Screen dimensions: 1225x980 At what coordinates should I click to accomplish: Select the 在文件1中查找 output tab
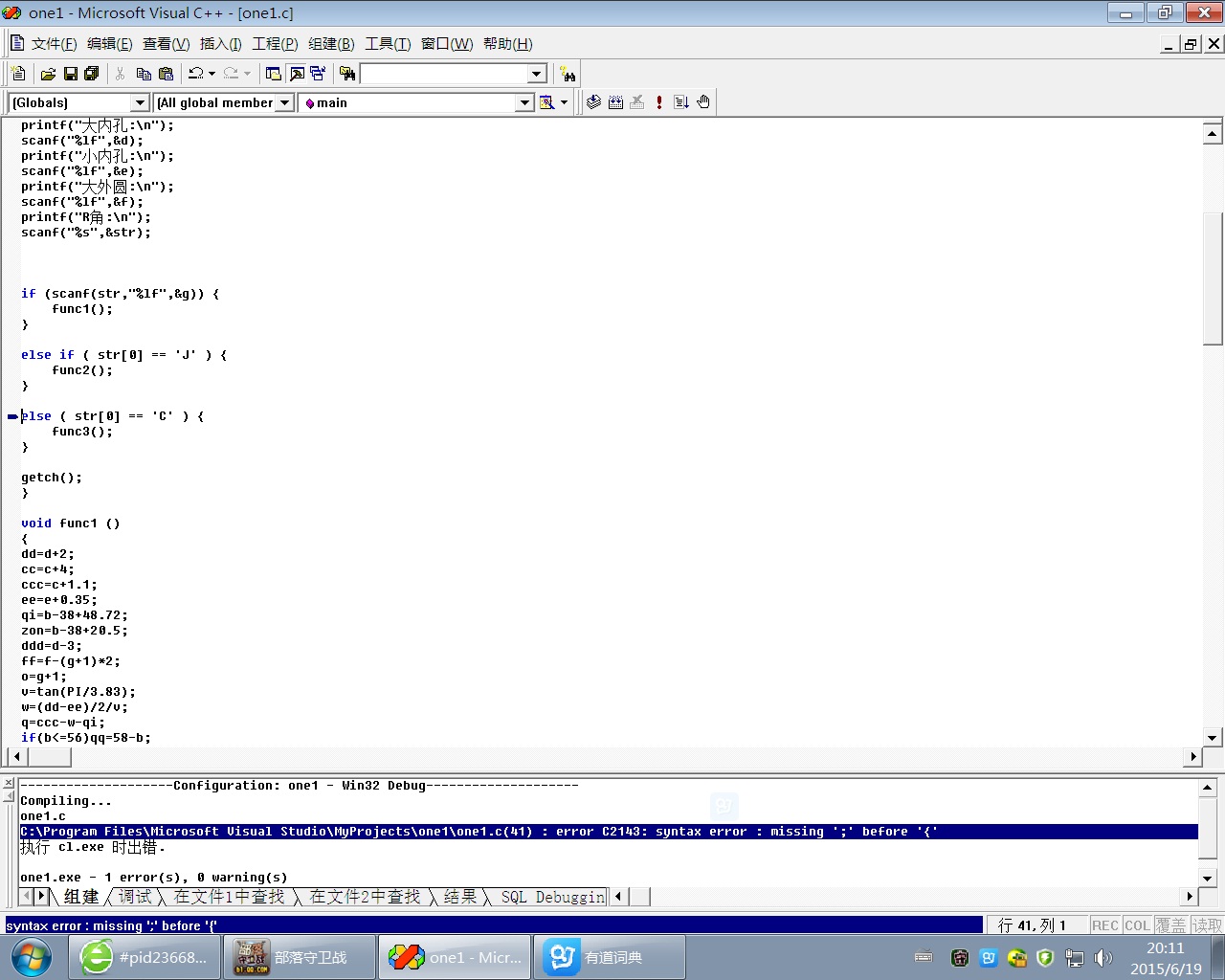click(x=229, y=897)
